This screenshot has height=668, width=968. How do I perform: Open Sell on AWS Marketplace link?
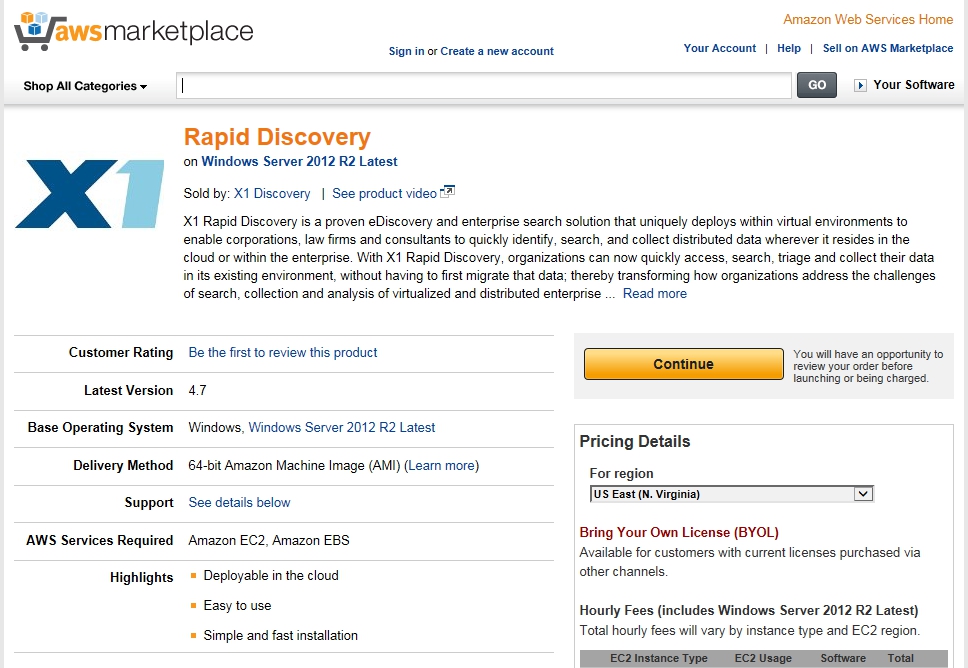[888, 48]
